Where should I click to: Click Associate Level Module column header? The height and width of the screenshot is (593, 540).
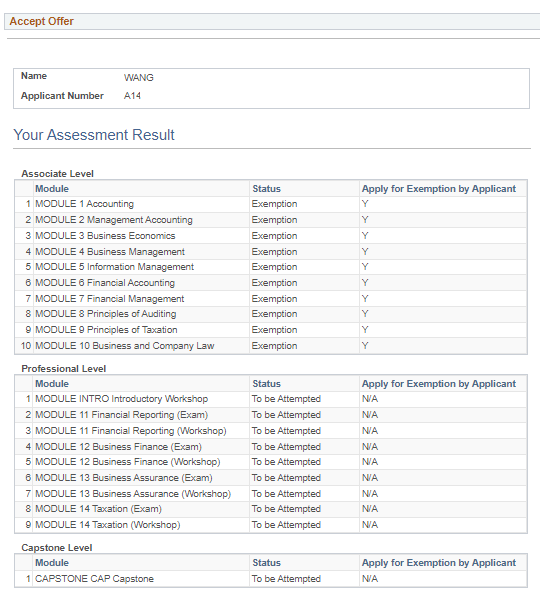point(52,189)
